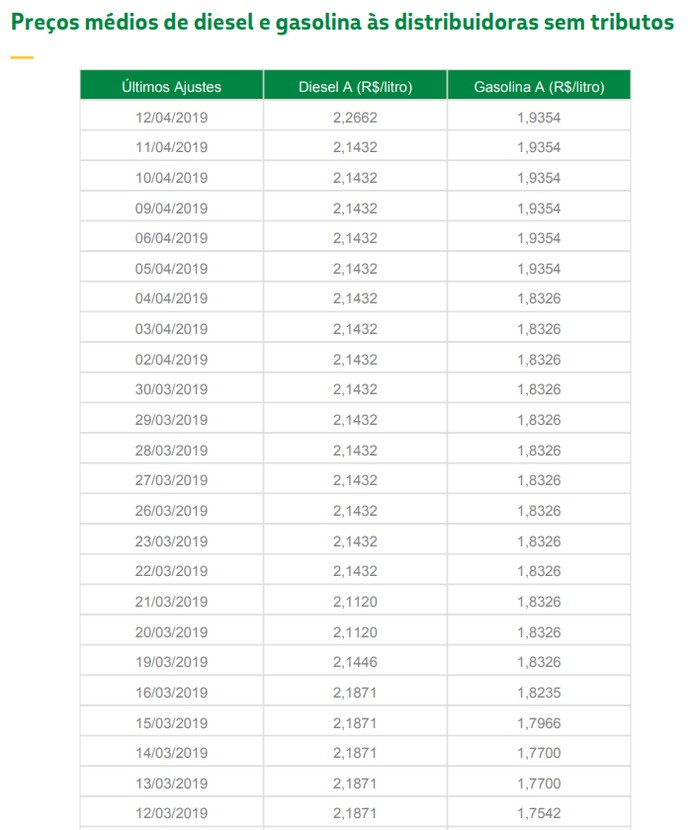Select the "Diesel A (R$/litro)" column header
Viewport: 695px width, 830px height.
(355, 87)
